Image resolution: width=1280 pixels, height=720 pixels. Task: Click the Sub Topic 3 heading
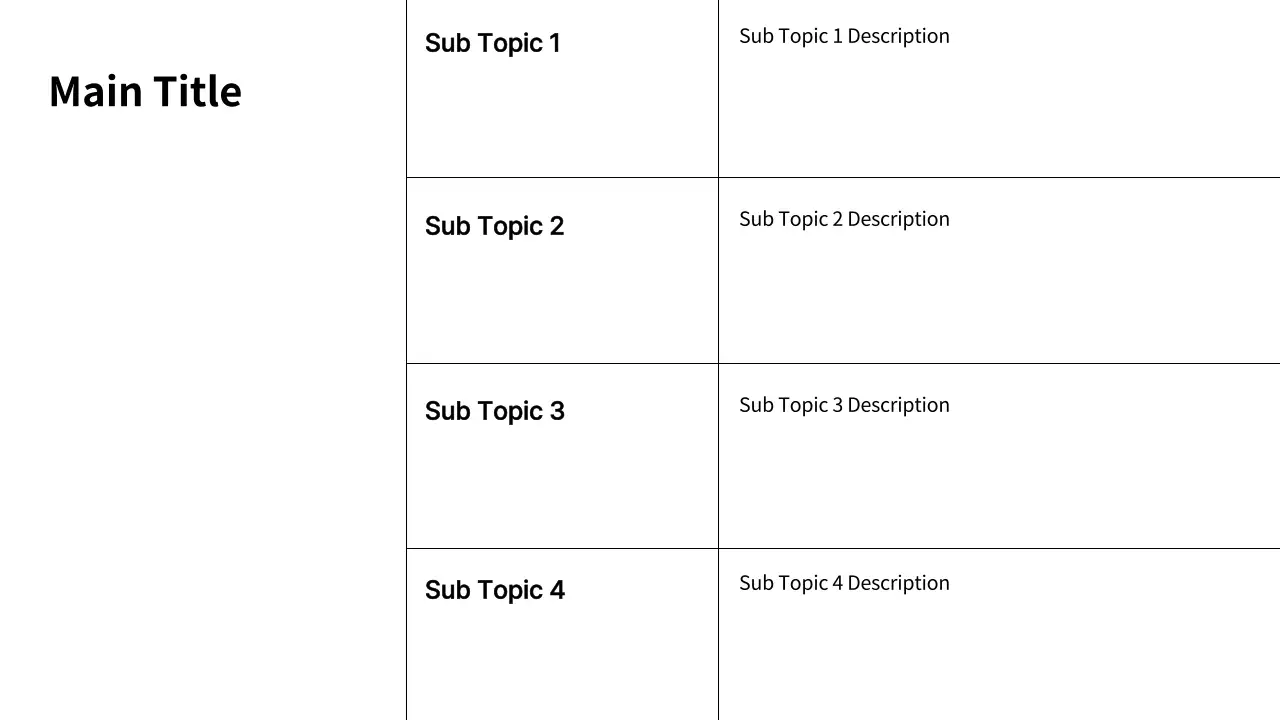[x=494, y=411]
